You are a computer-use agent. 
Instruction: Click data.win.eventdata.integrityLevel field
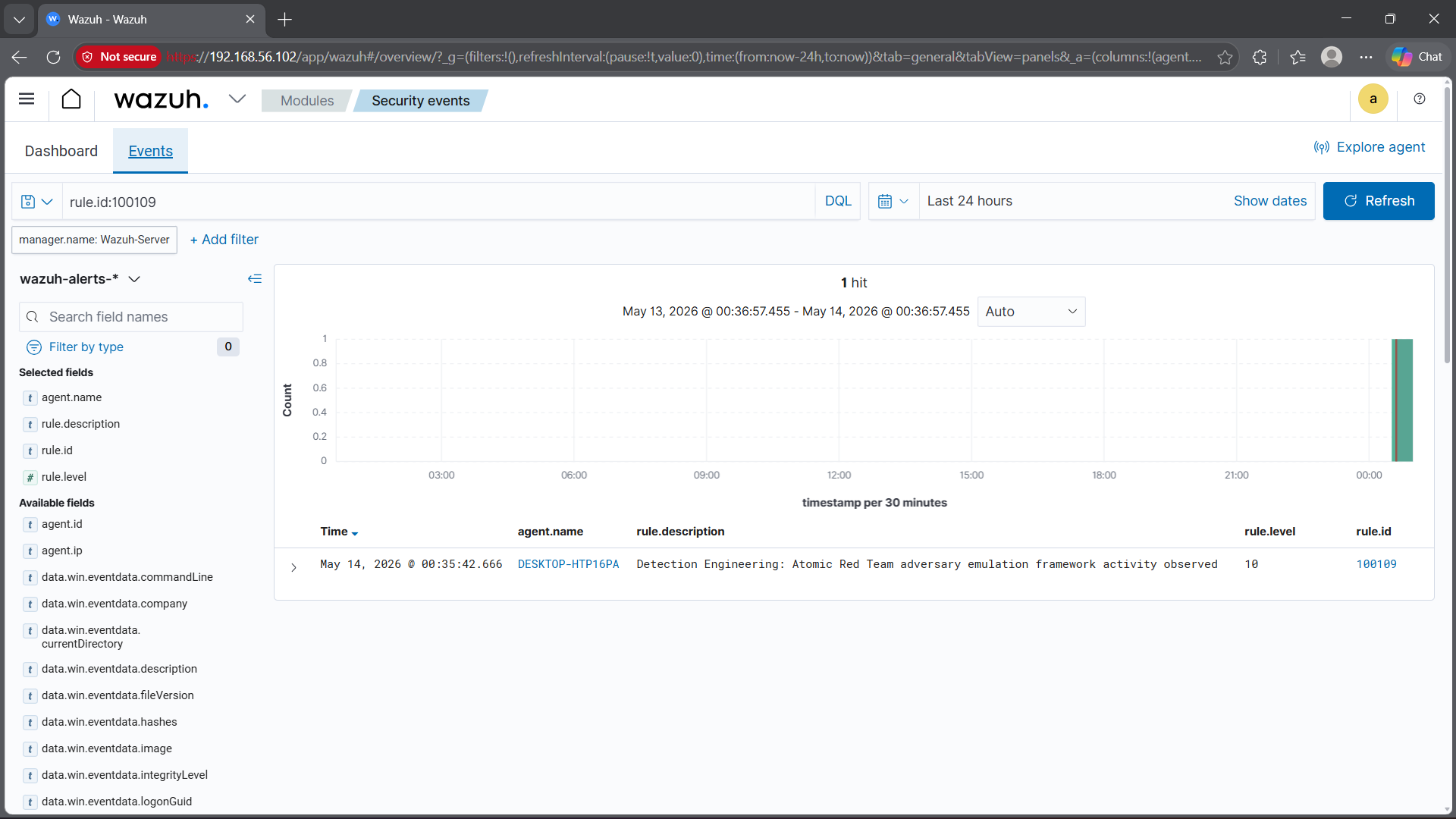tap(124, 775)
